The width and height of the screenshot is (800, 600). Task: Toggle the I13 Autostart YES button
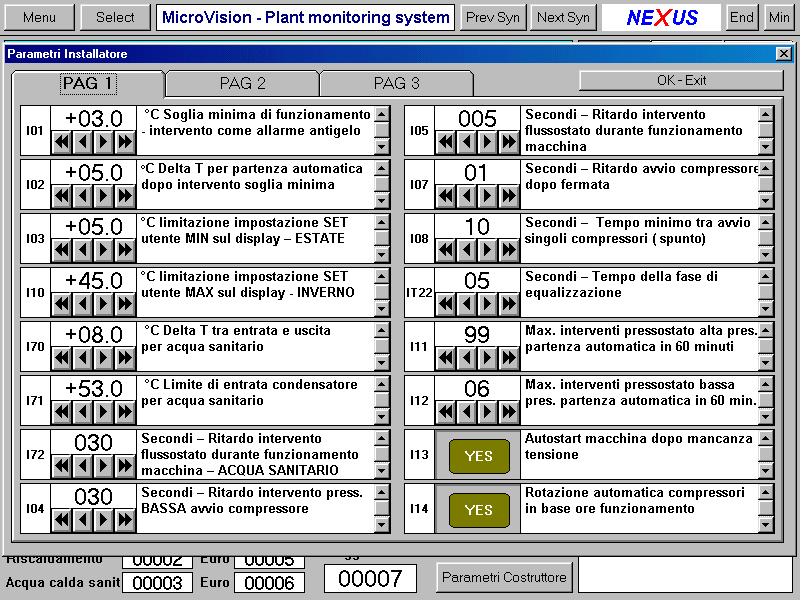coord(479,456)
